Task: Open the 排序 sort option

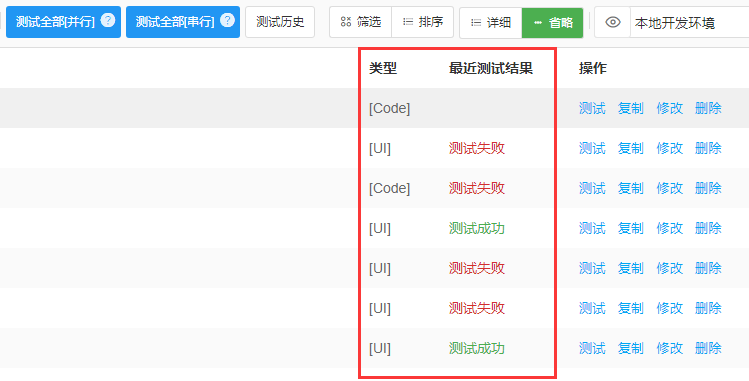Action: pyautogui.click(x=423, y=22)
